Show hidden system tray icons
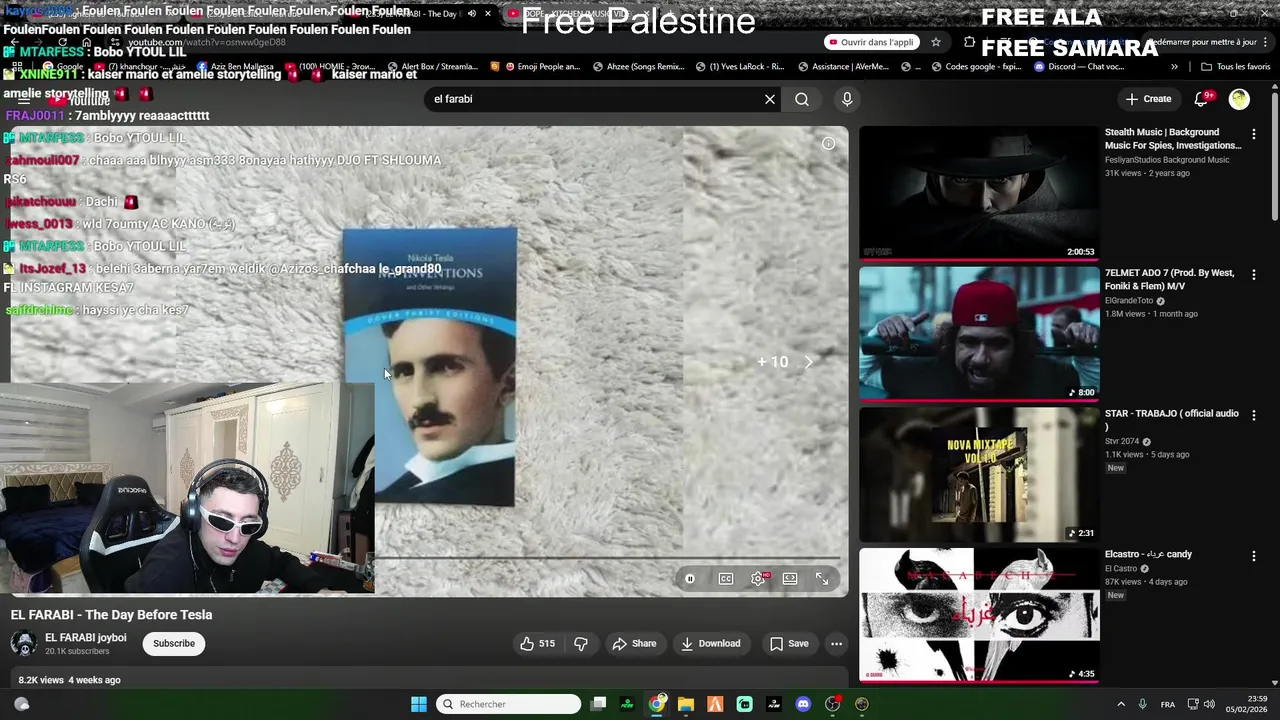 click(x=1121, y=704)
